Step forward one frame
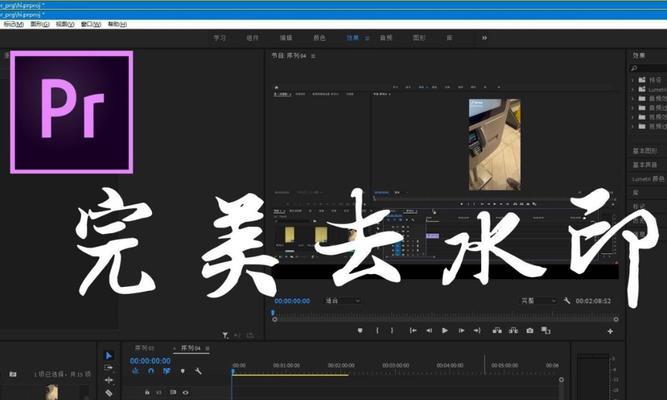The width and height of the screenshot is (667, 400). [461, 331]
